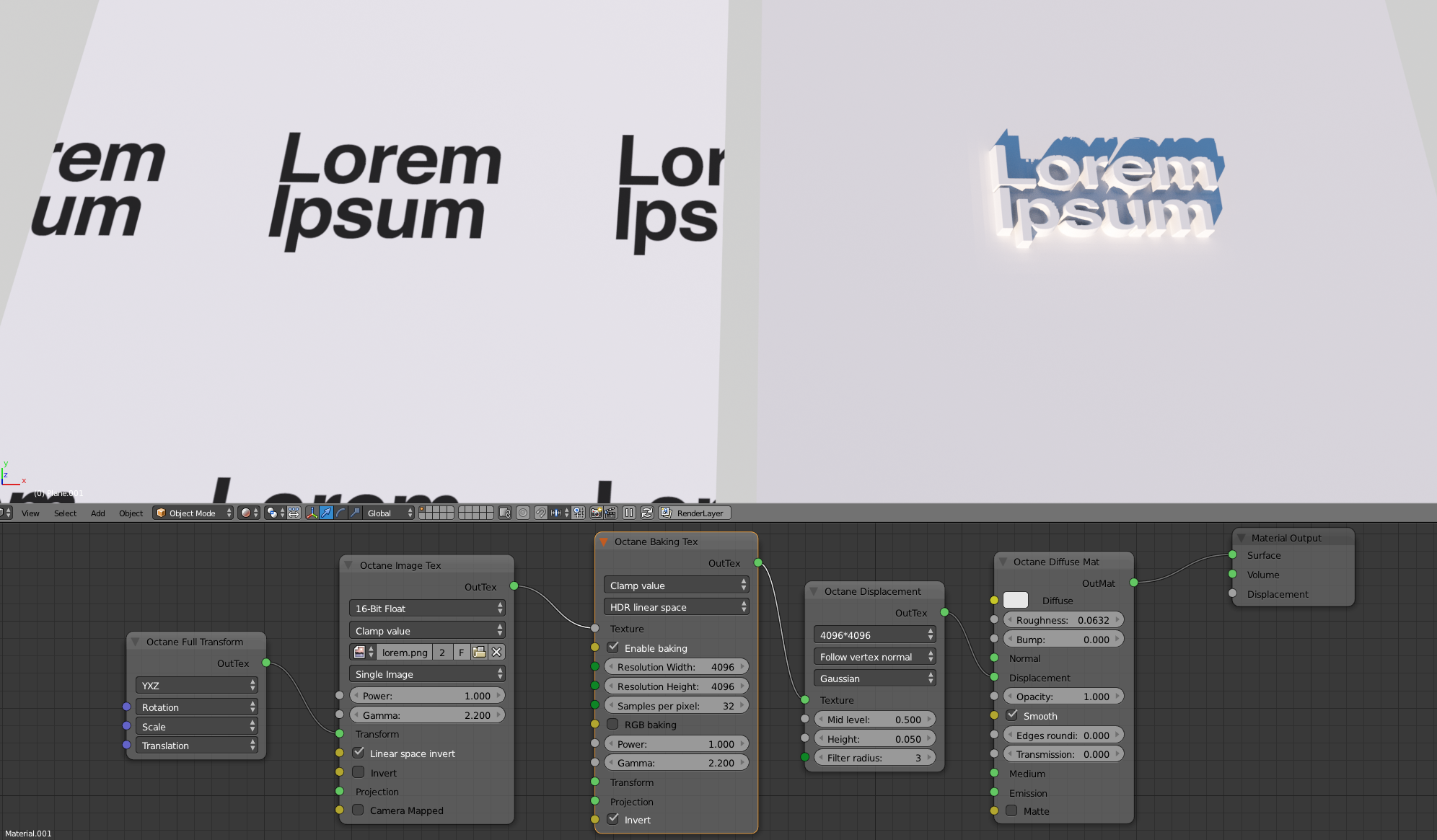Collapse the Octane Baking Tex node

tap(604, 541)
